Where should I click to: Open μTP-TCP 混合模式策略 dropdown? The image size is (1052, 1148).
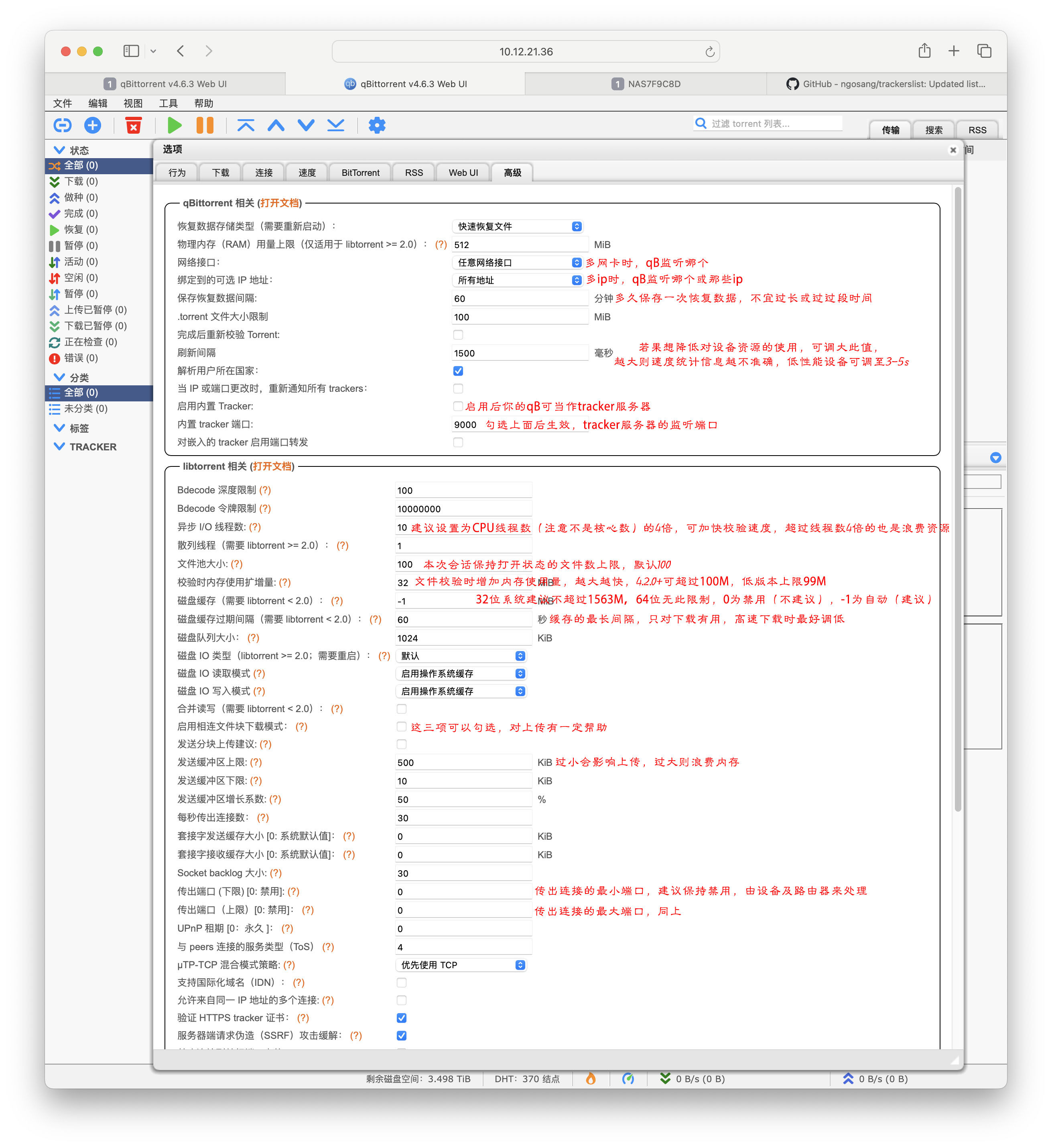(461, 965)
